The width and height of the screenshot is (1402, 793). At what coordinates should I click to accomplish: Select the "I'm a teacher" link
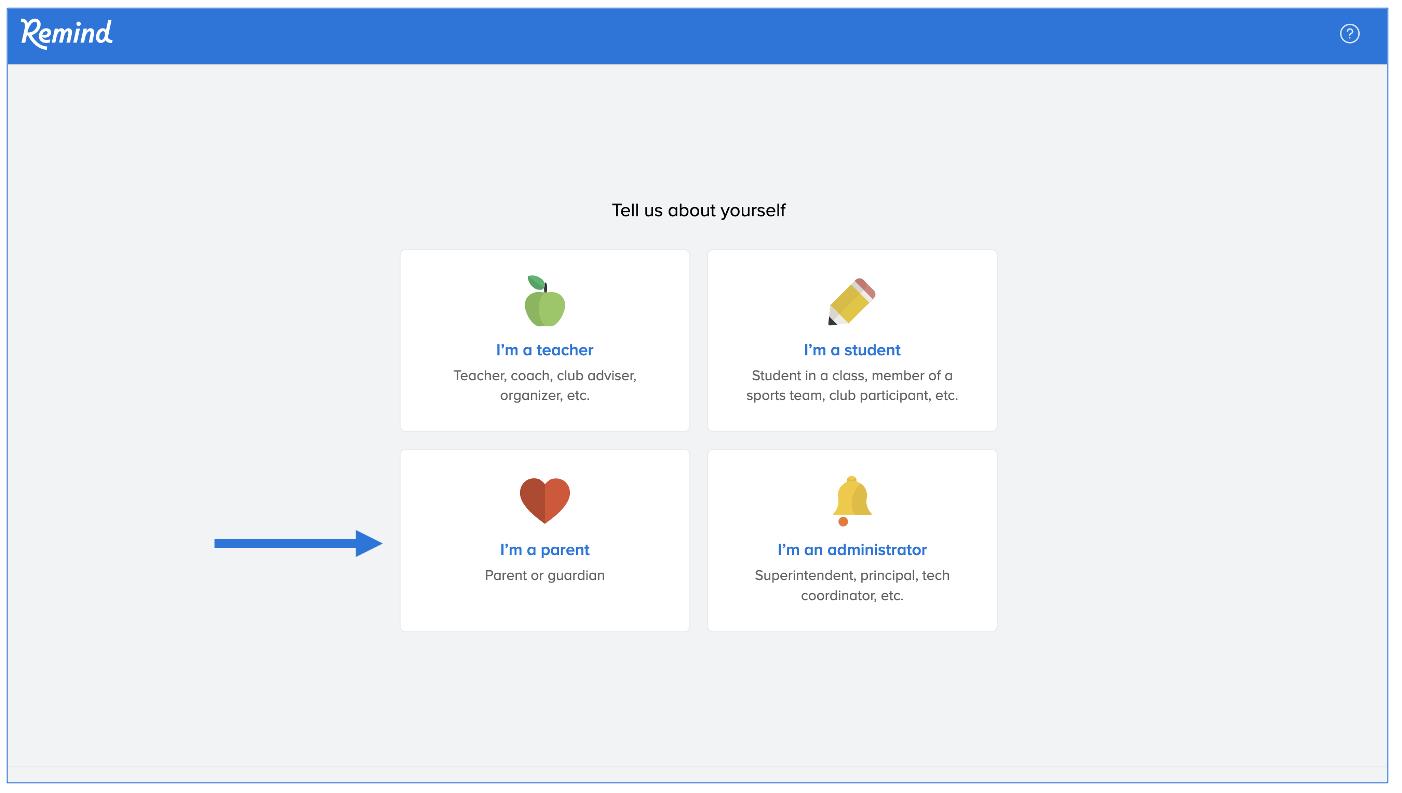coord(545,350)
